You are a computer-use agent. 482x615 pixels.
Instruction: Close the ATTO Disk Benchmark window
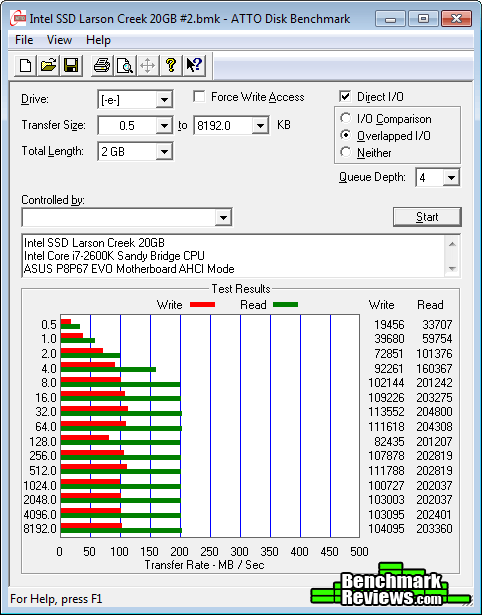pyautogui.click(x=456, y=18)
